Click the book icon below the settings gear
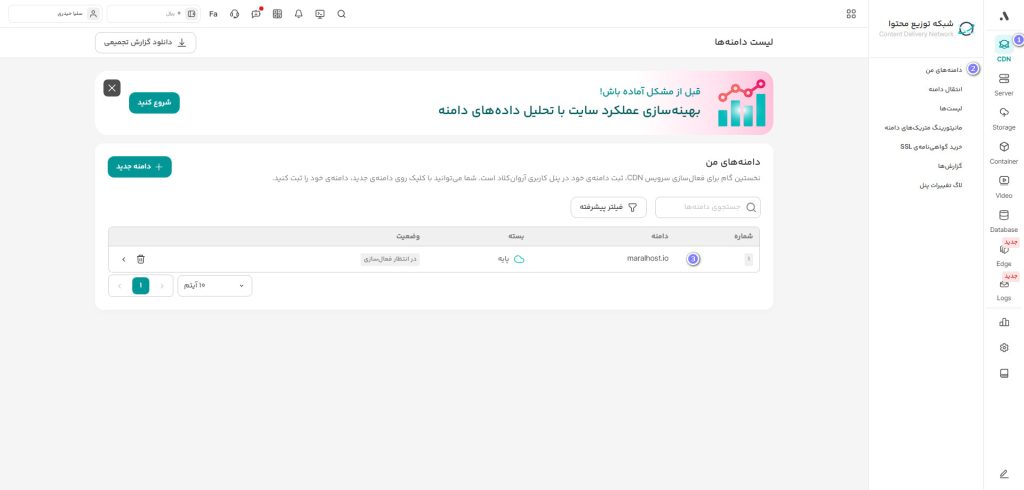The image size is (1024, 490). point(1004,374)
